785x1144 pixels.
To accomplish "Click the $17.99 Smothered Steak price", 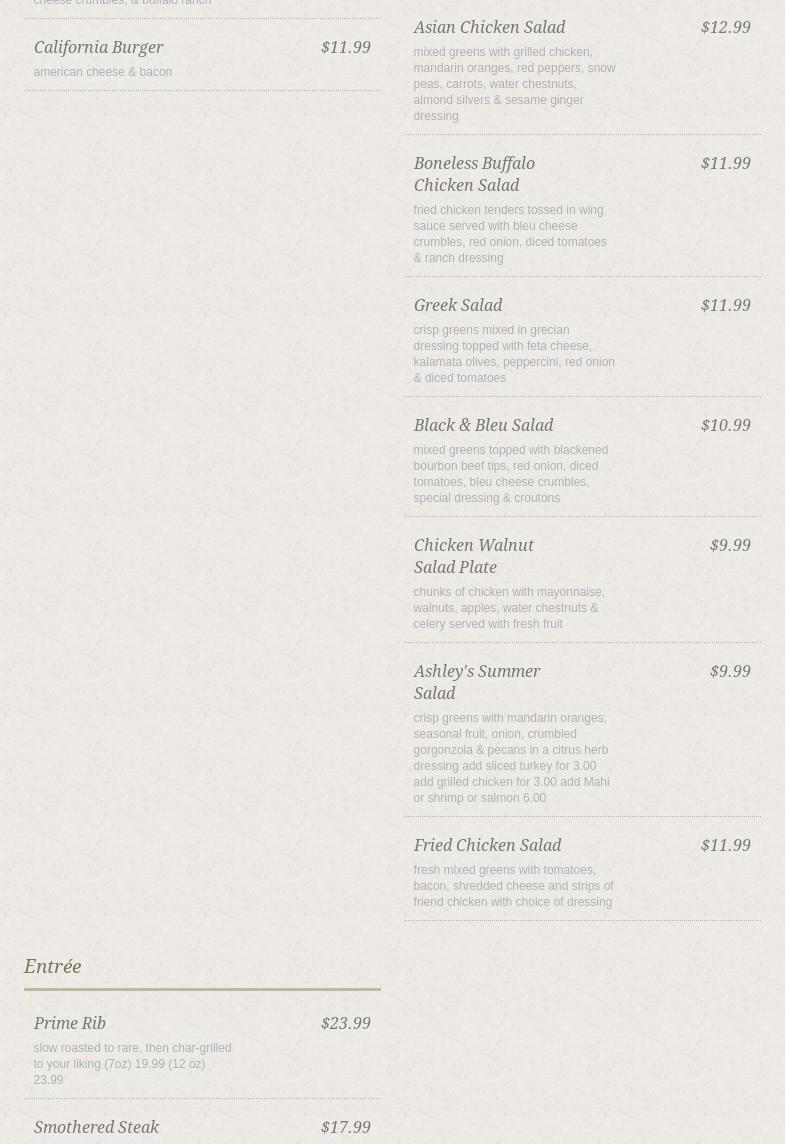I will pos(345,1128).
